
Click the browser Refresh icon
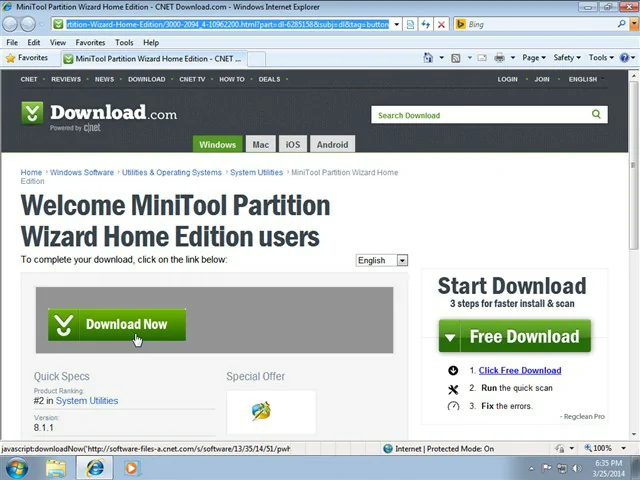click(425, 24)
